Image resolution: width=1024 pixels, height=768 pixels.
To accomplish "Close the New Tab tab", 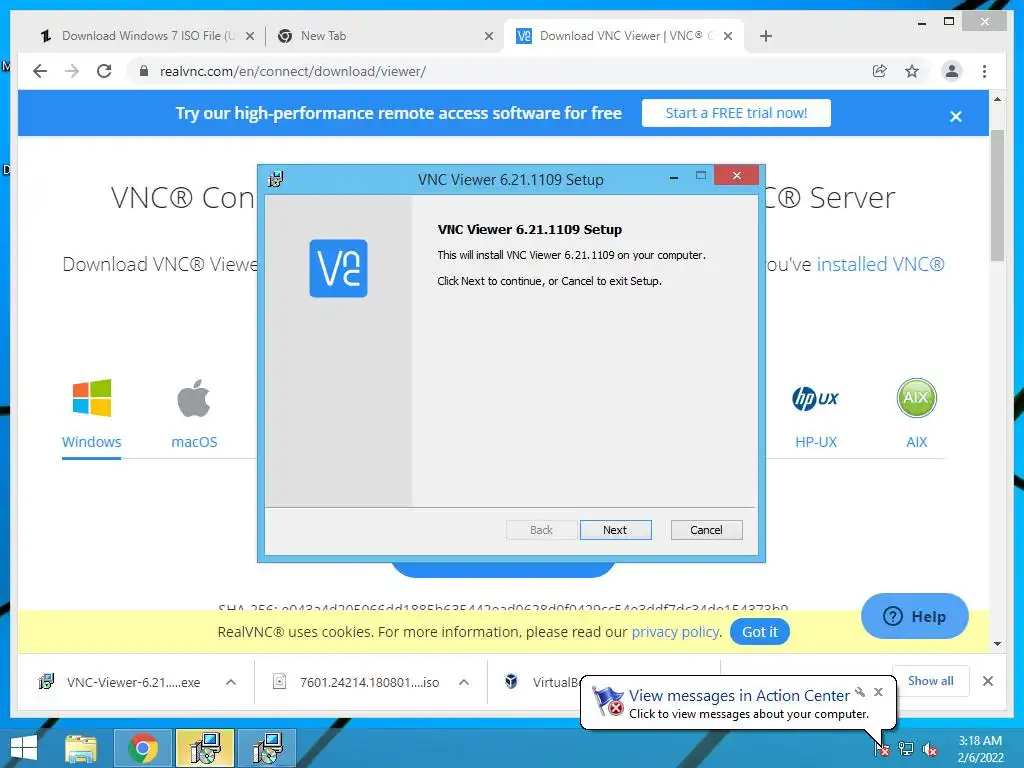I will coord(488,36).
